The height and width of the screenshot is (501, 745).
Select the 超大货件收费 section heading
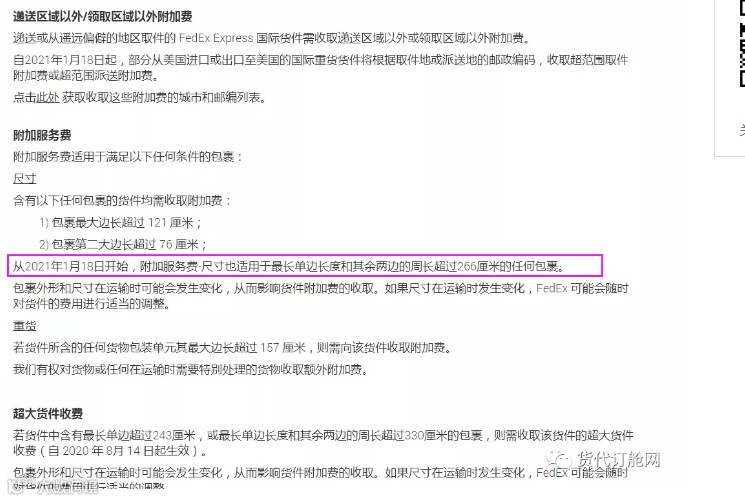tap(48, 414)
